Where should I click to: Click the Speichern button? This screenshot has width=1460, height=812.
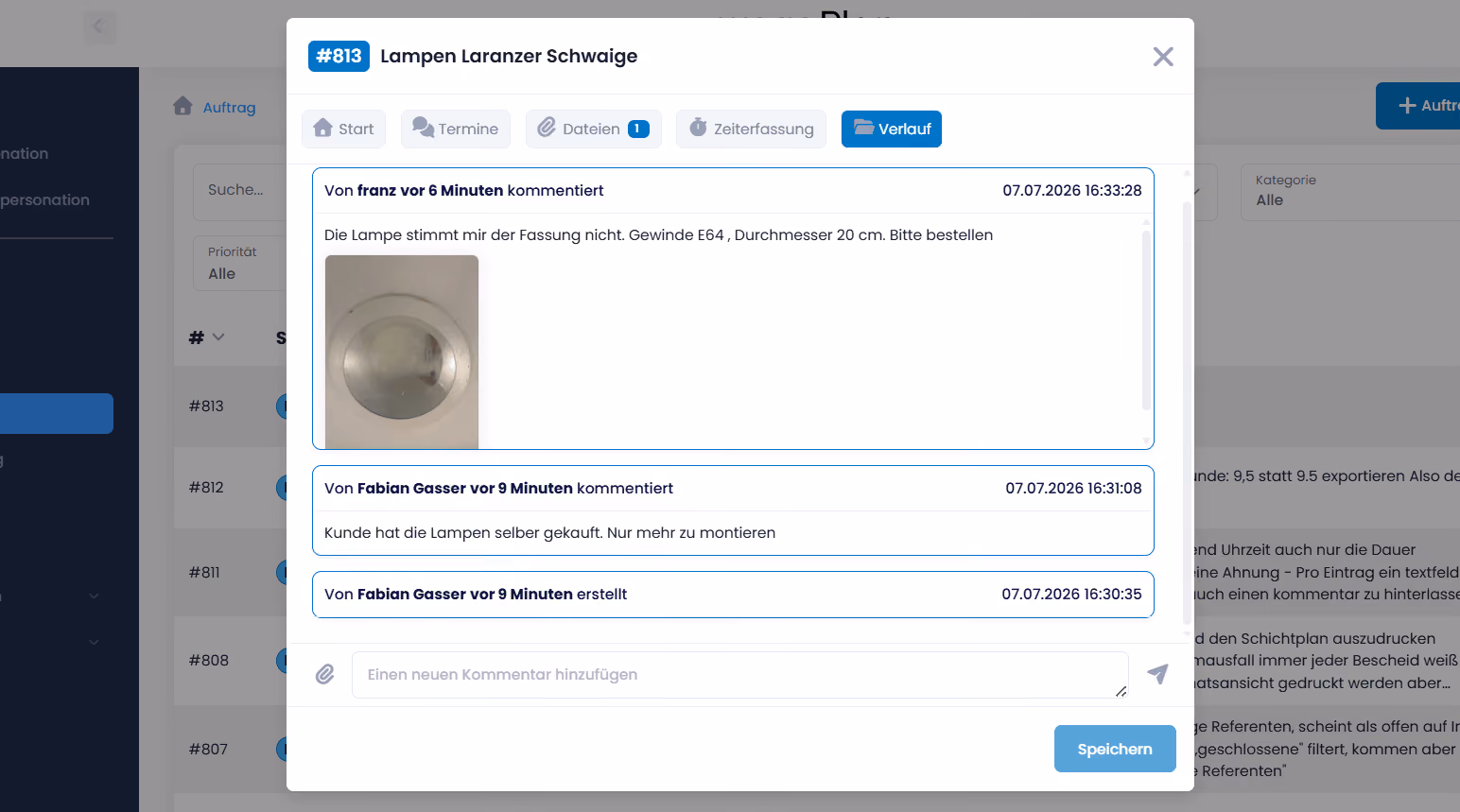(1115, 749)
